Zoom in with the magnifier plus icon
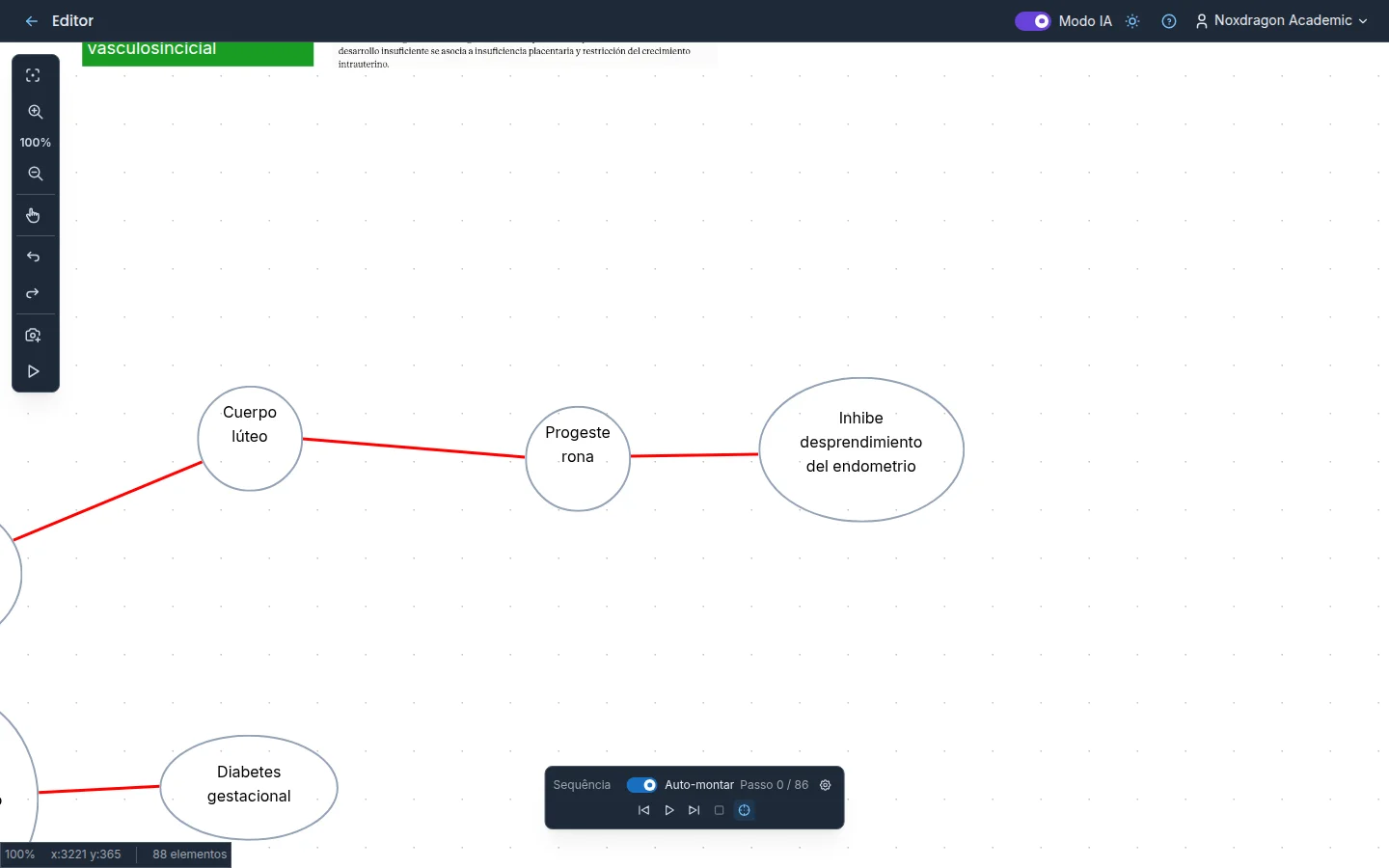This screenshot has width=1389, height=868. pyautogui.click(x=36, y=112)
